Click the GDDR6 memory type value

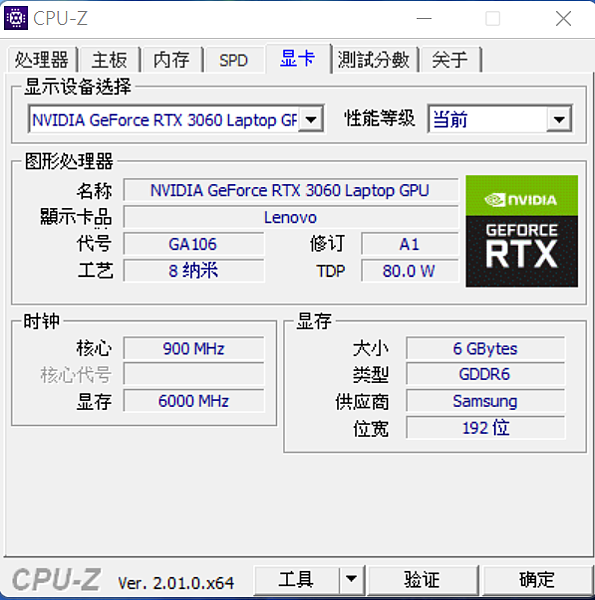click(485, 374)
